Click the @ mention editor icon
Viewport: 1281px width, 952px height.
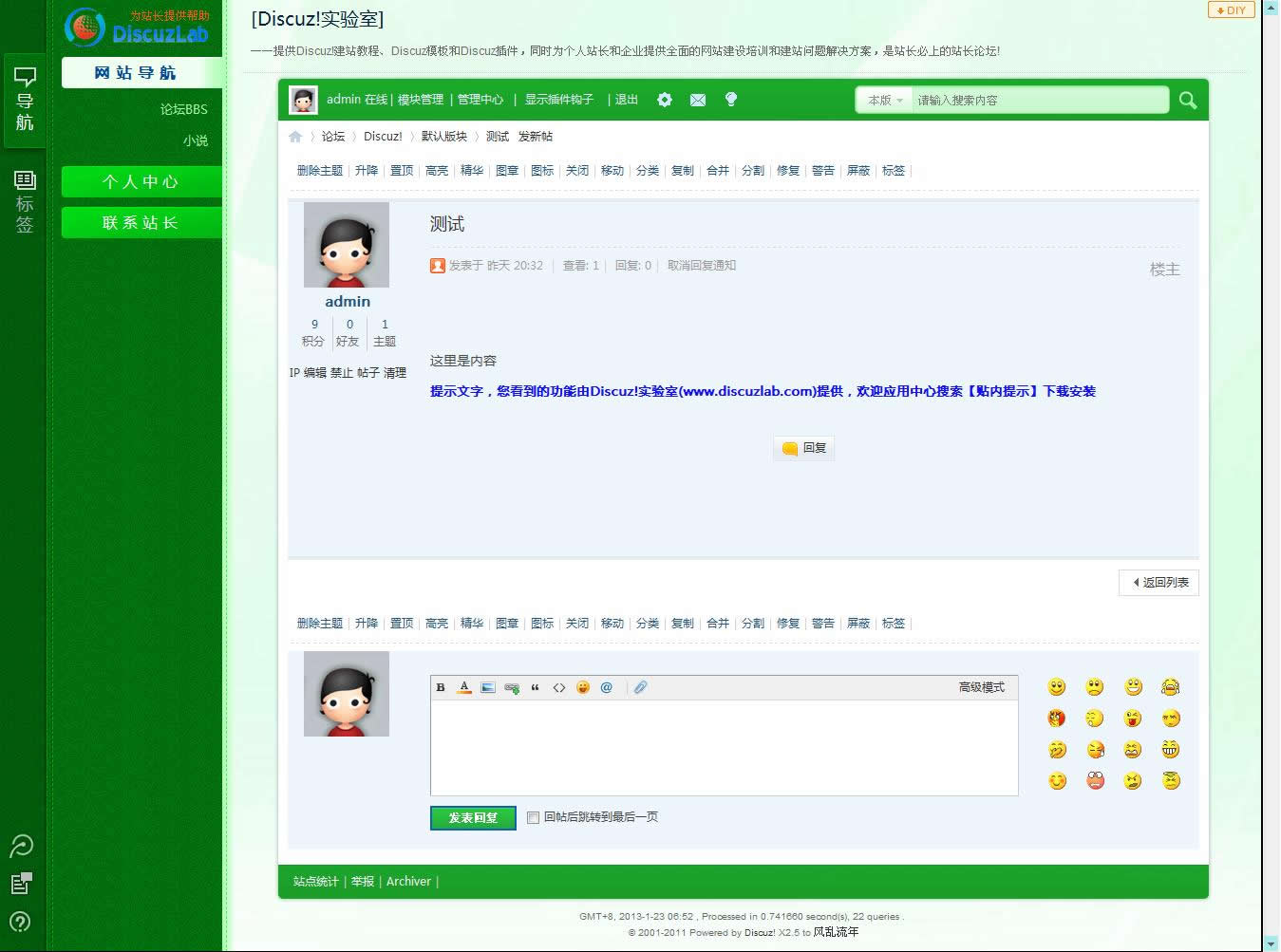[x=606, y=687]
